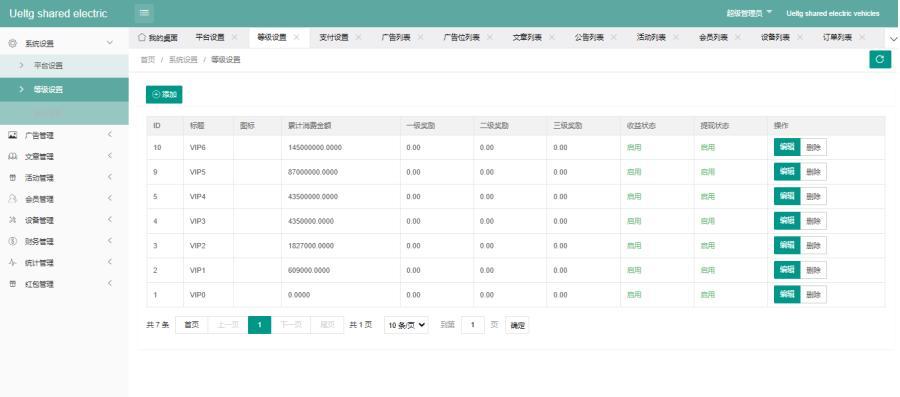The image size is (900, 397).
Task: Switch to the 支付设置 tab
Action: [x=334, y=37]
